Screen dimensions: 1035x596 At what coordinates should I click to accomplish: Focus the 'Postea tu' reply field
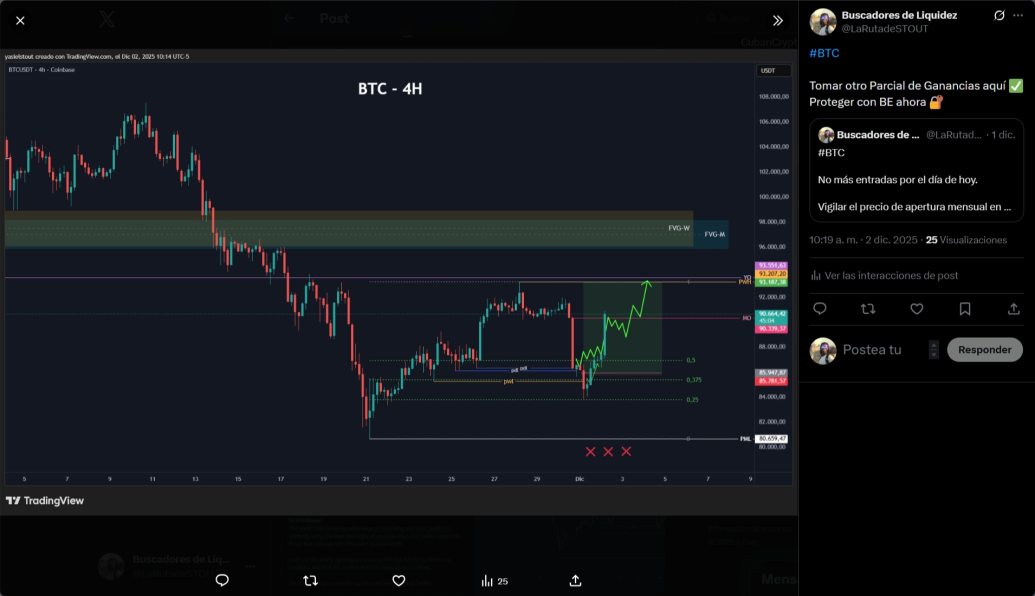click(882, 350)
